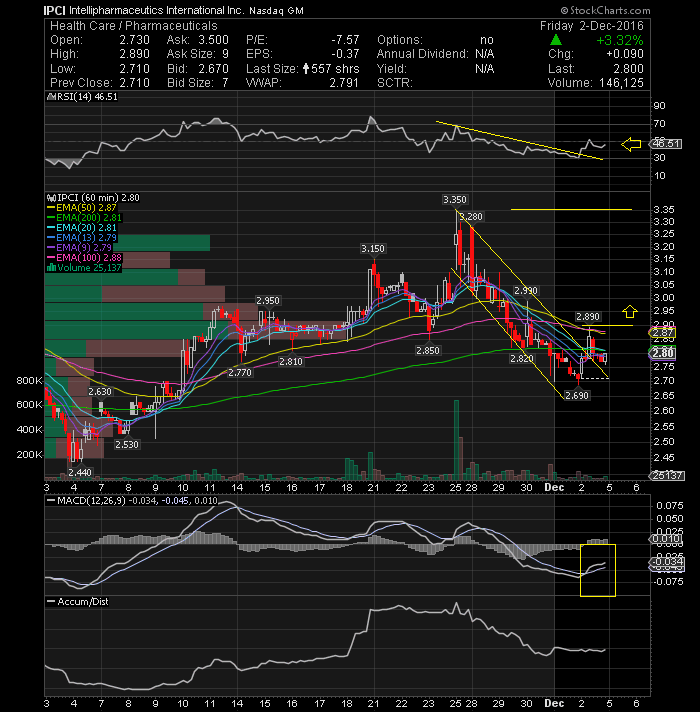Click the 2.440 low price label
Viewport: 700px width, 712px height.
point(80,473)
